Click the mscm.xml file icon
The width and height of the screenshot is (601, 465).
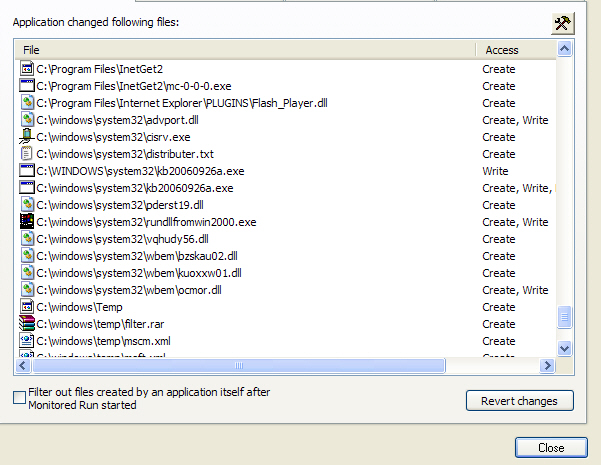pyautogui.click(x=27, y=341)
